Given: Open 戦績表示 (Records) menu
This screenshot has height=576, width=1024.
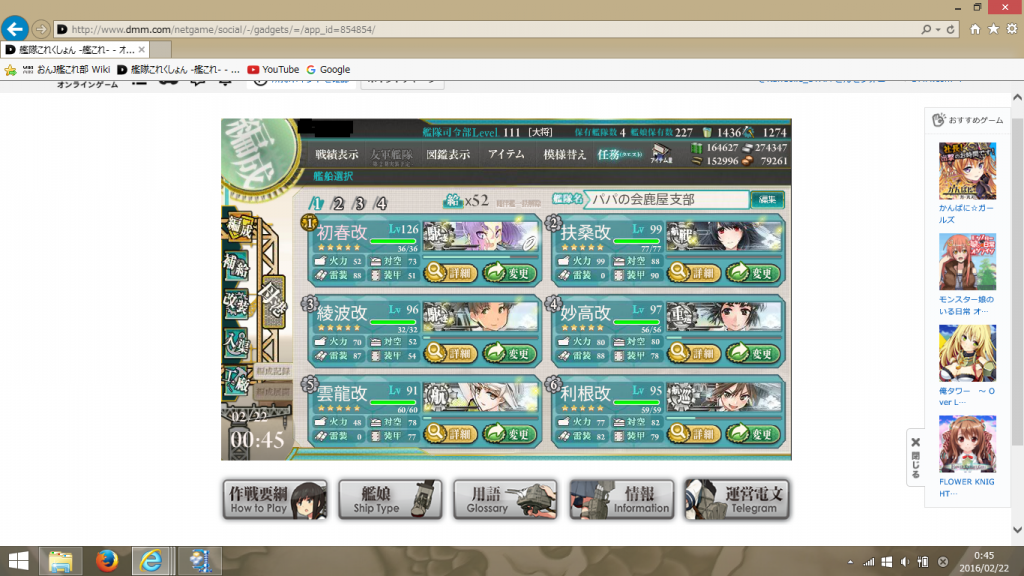Looking at the screenshot, I should [x=337, y=155].
